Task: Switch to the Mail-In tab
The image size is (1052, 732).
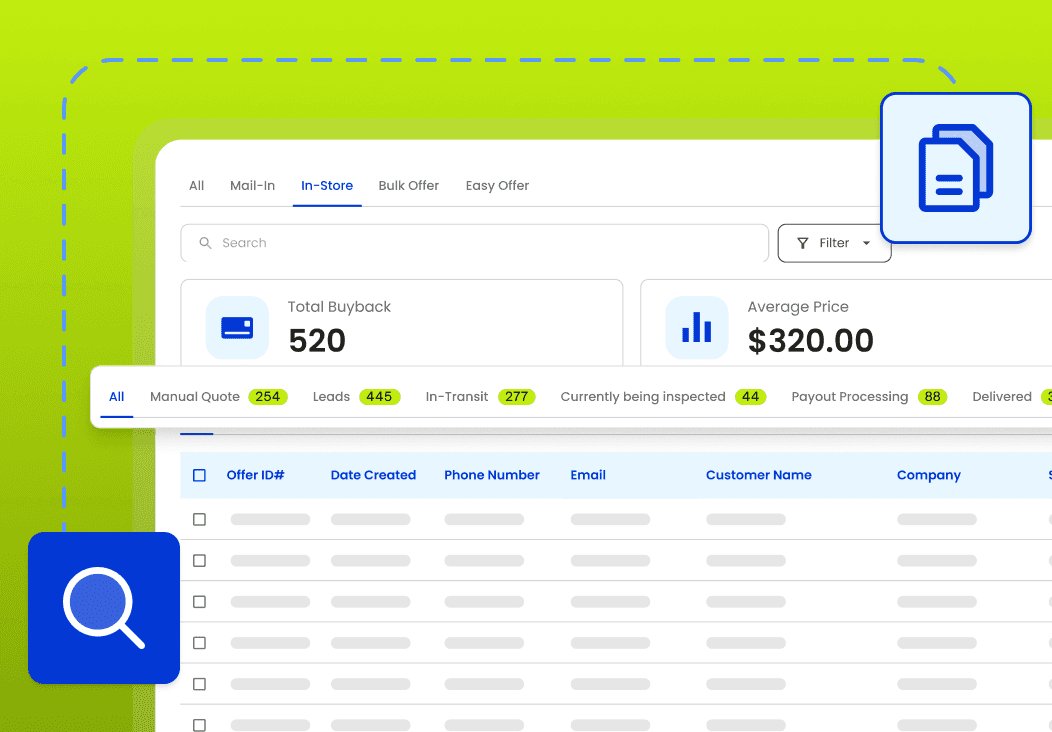Action: [x=252, y=186]
